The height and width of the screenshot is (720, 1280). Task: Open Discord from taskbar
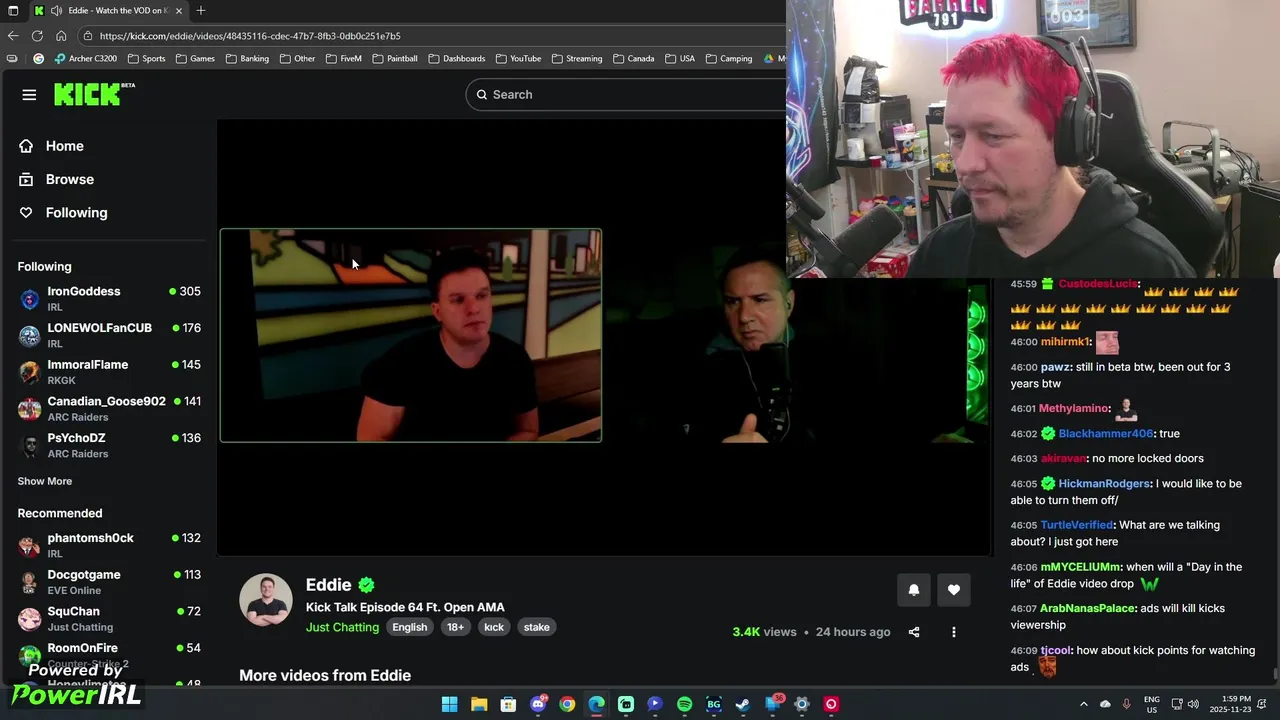coord(538,704)
